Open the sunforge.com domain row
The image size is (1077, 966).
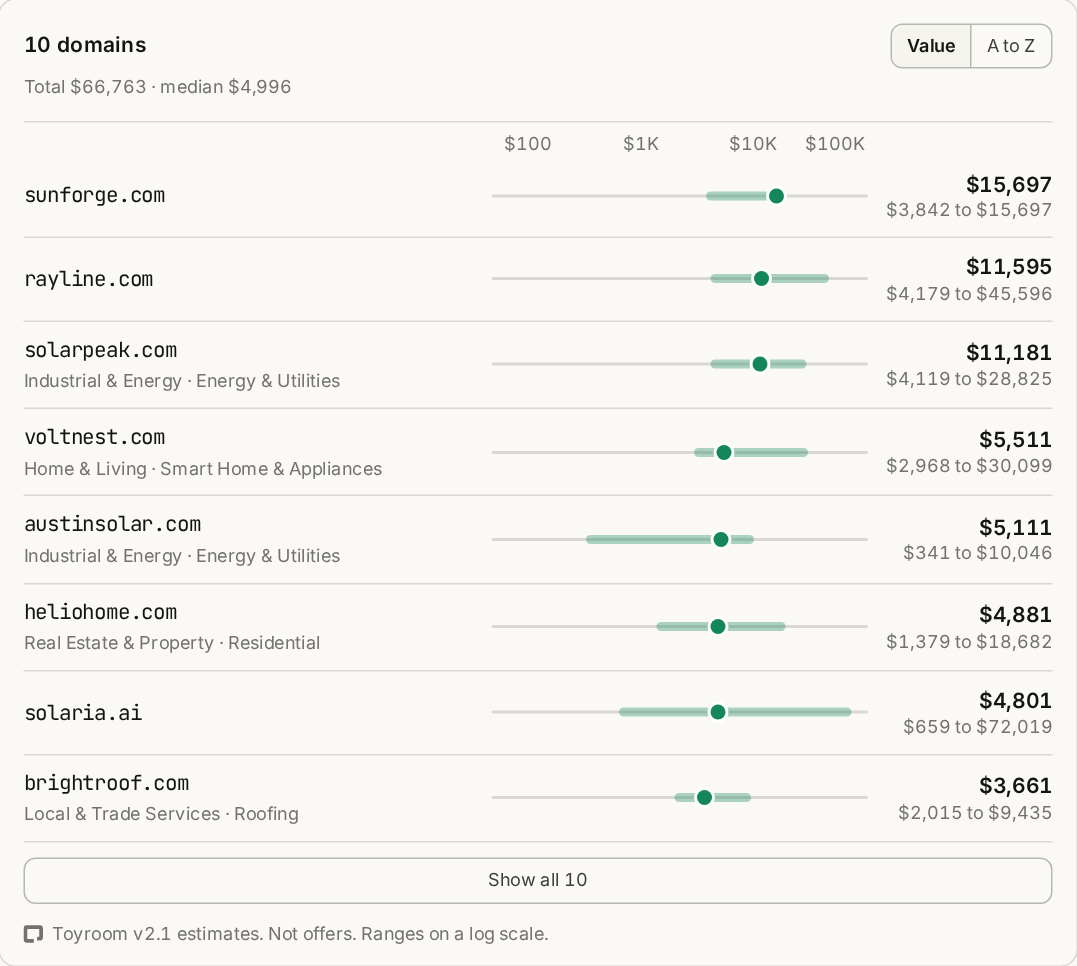click(538, 196)
